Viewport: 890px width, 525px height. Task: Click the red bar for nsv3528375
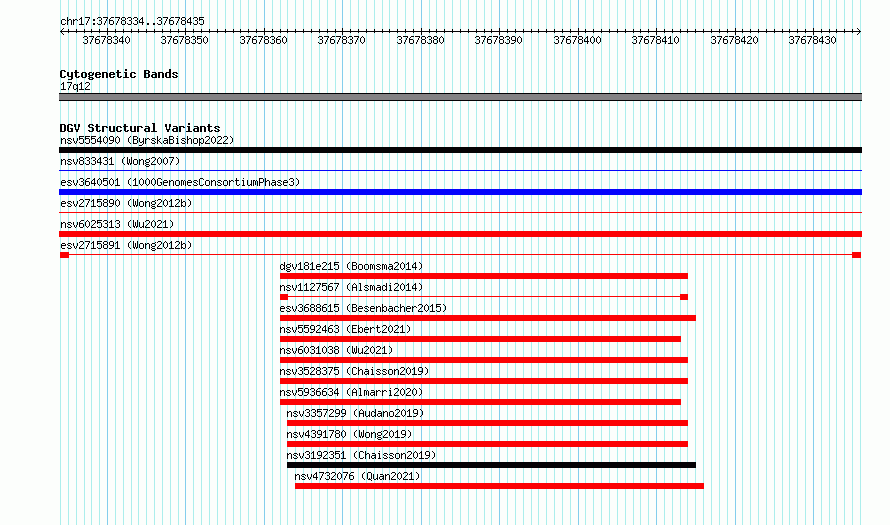pyautogui.click(x=484, y=381)
